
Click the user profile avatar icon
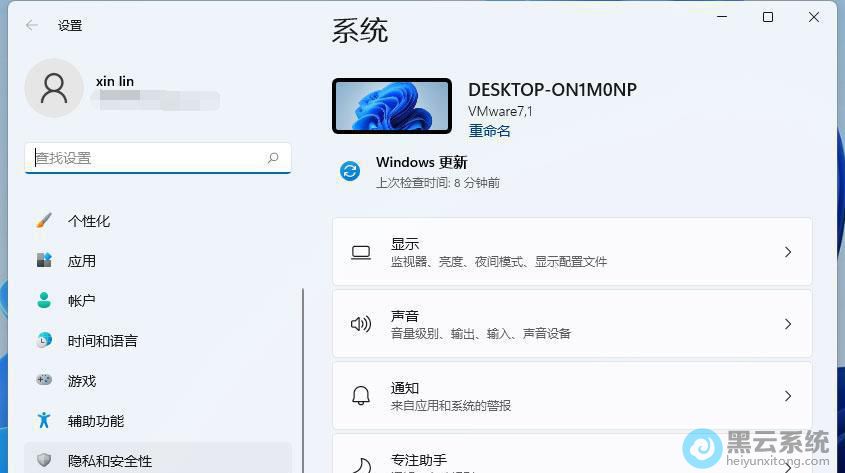tap(54, 88)
